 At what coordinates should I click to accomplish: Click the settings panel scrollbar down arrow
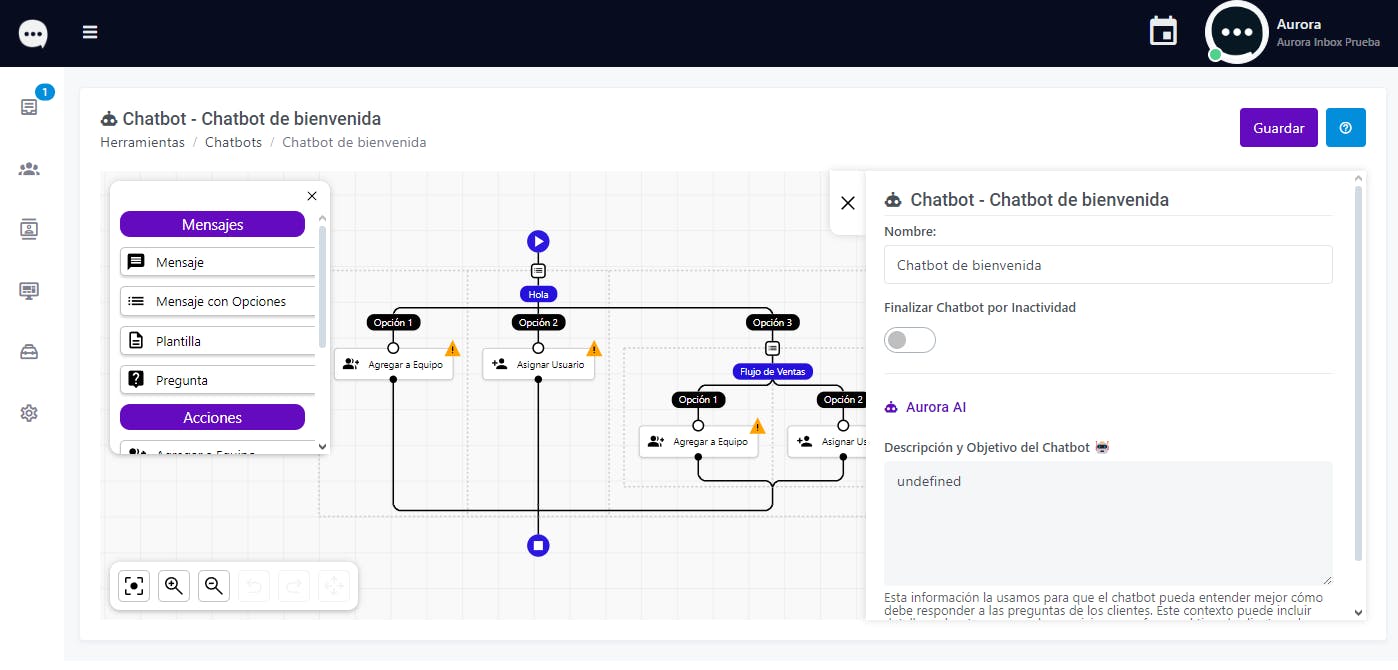tap(1358, 612)
